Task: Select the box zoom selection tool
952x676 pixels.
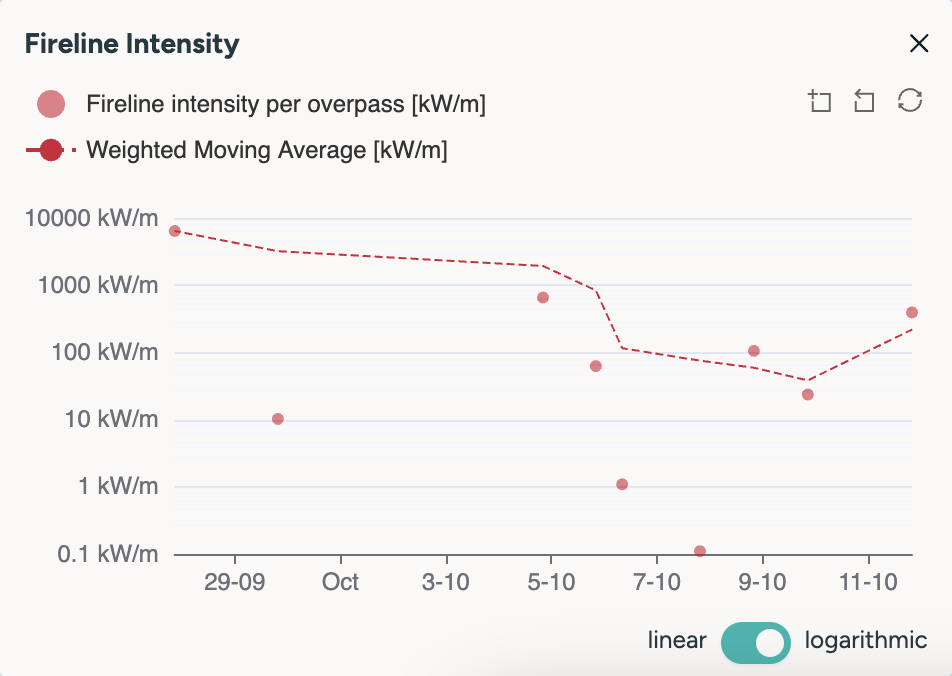Action: 820,100
